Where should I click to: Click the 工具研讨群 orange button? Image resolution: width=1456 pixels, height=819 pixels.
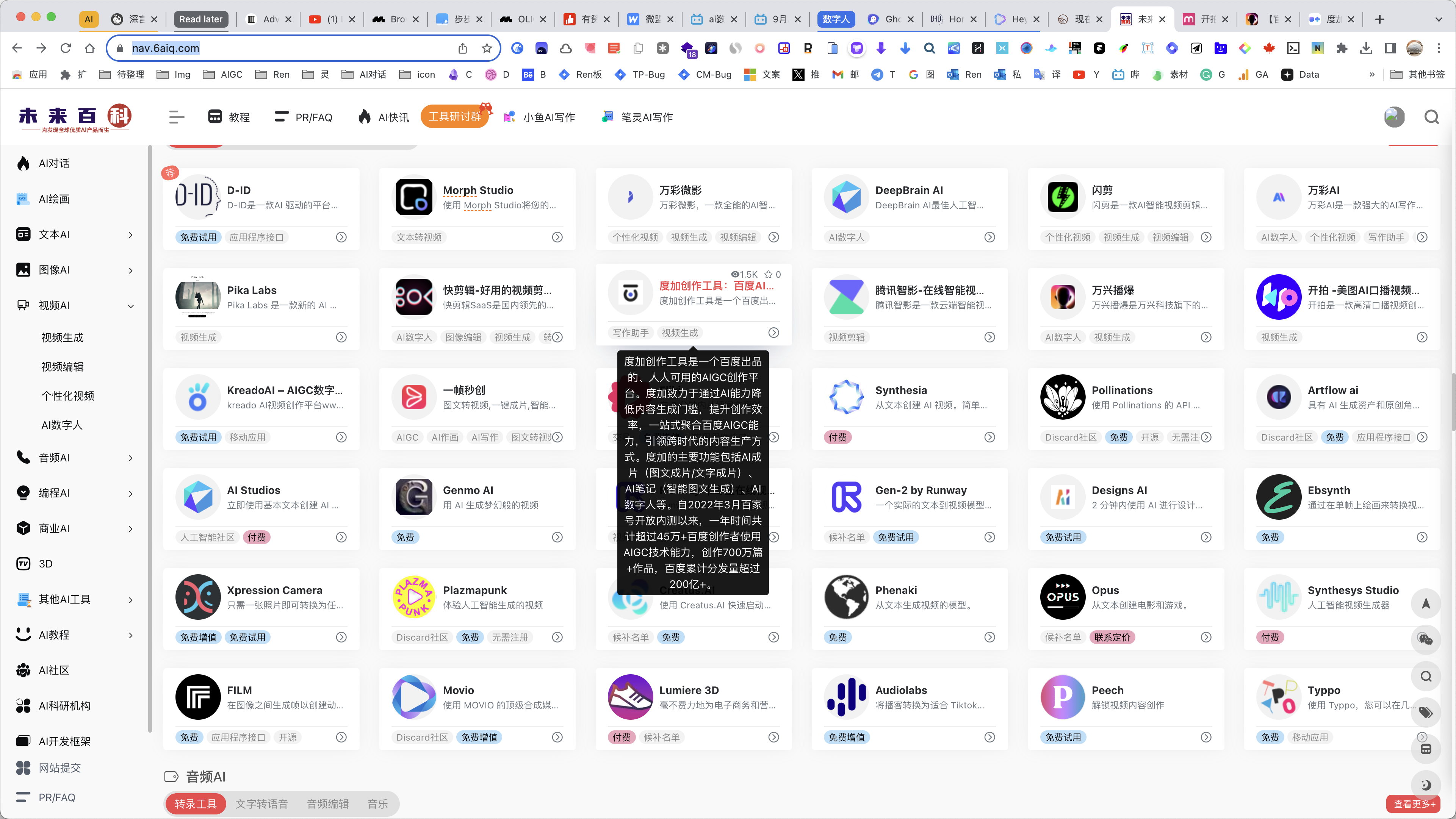tap(454, 117)
